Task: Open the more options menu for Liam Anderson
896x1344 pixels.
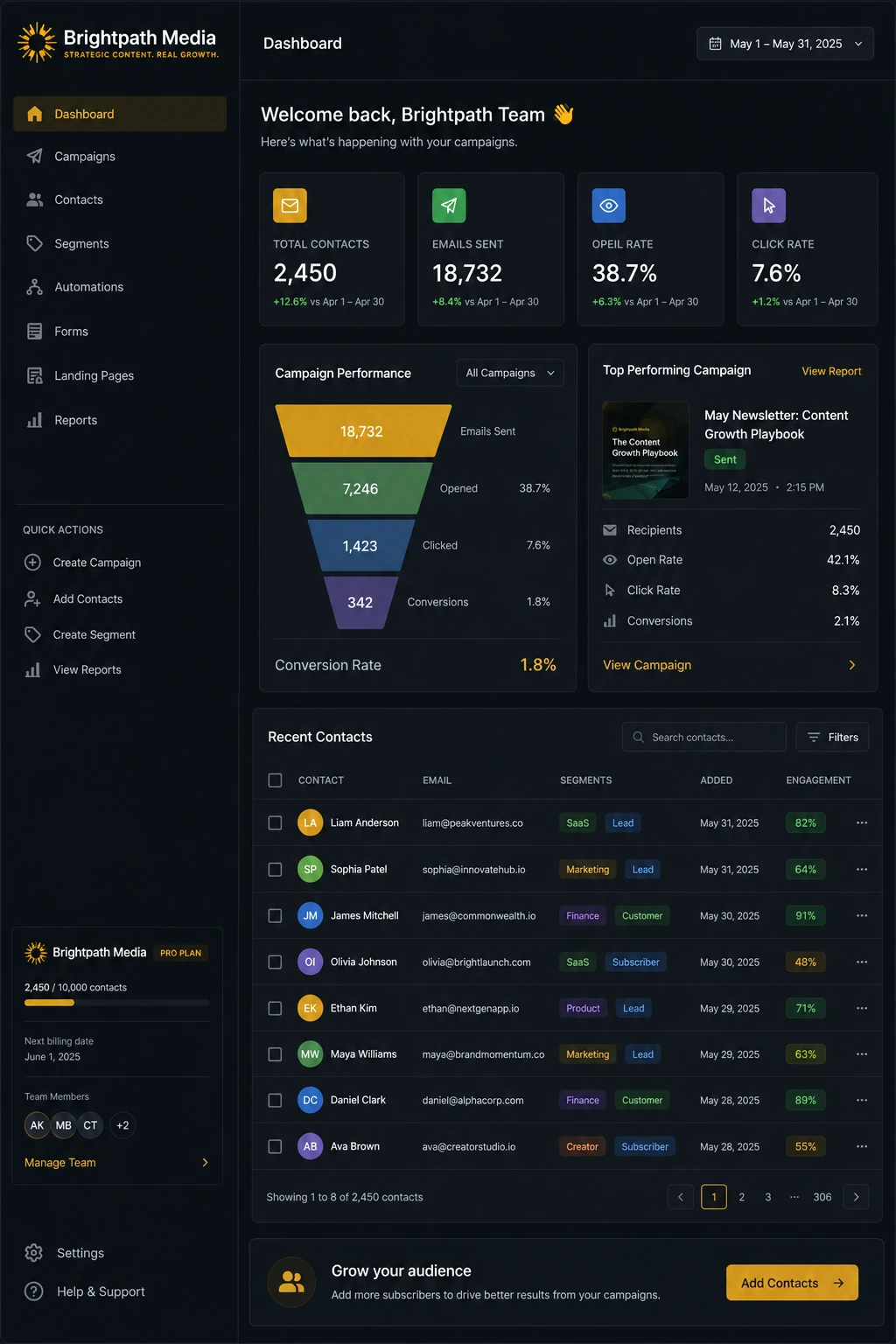Action: pos(862,822)
